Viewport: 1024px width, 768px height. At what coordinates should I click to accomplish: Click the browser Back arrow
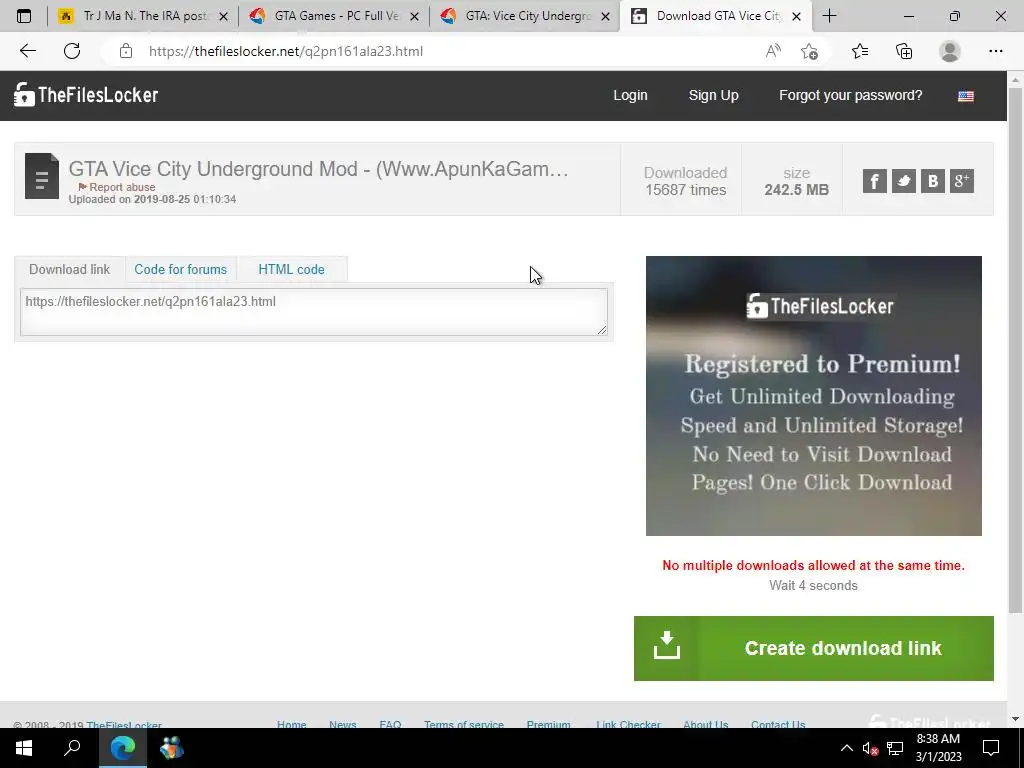coord(27,51)
